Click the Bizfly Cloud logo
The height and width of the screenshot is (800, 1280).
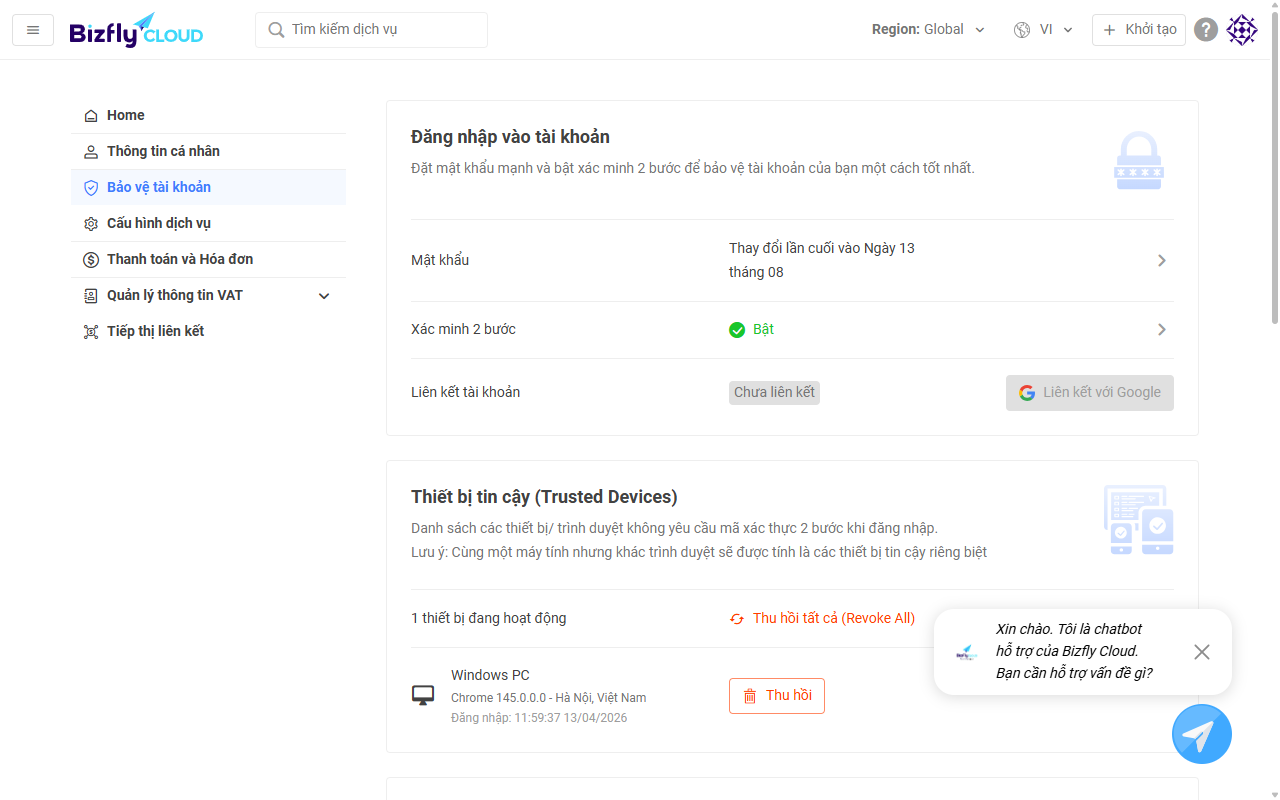coord(136,31)
